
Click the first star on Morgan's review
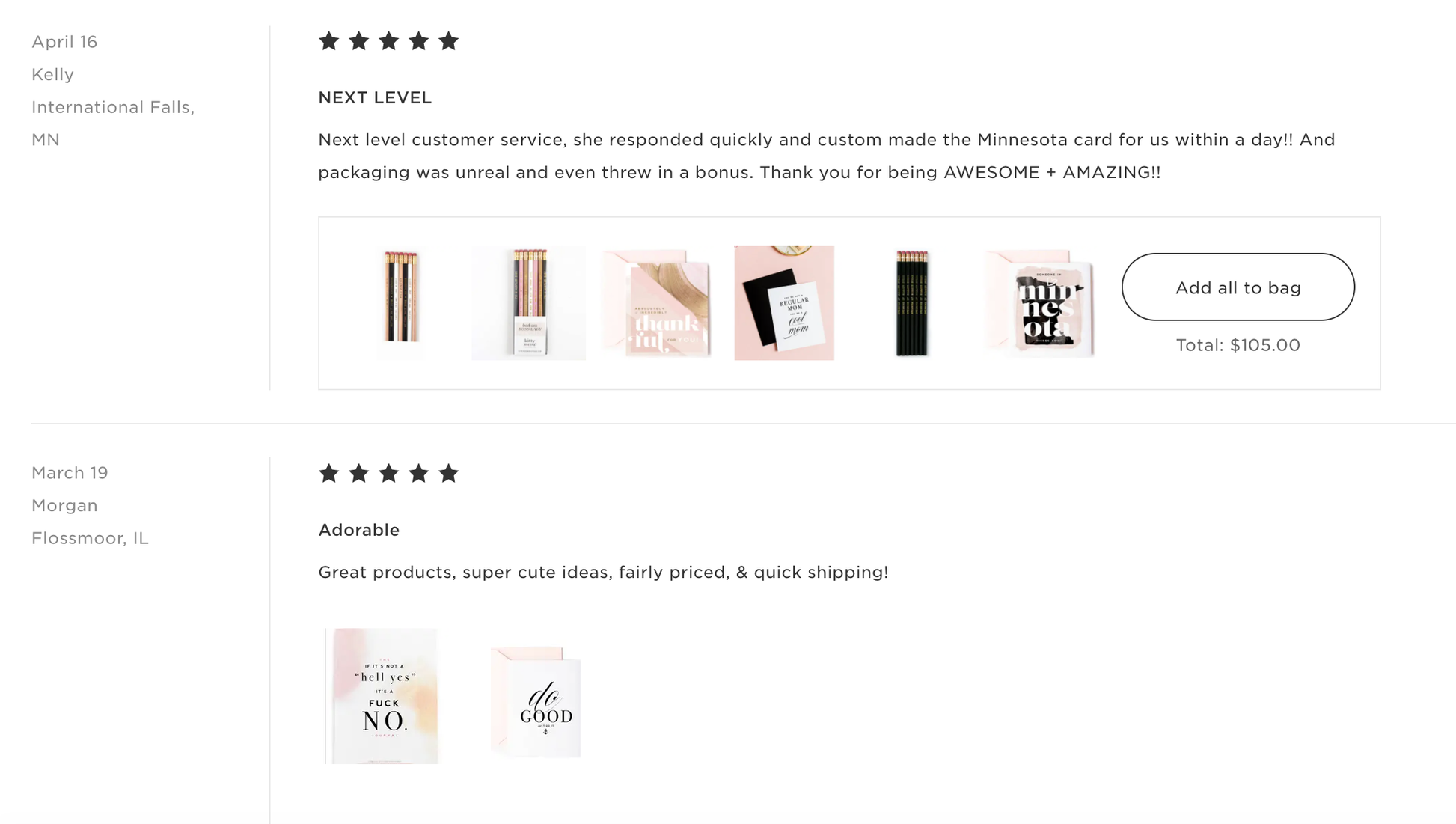[328, 473]
